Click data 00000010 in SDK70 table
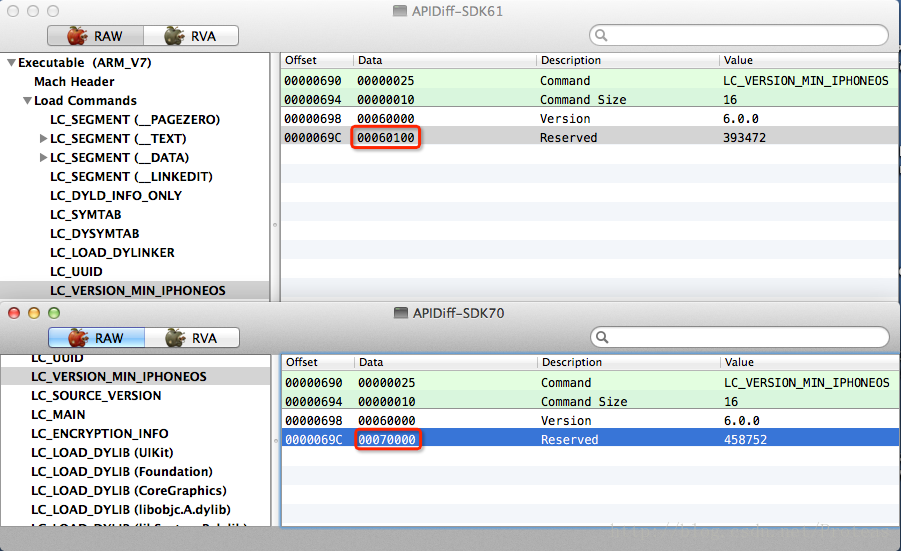Image resolution: width=901 pixels, height=551 pixels. tap(387, 402)
